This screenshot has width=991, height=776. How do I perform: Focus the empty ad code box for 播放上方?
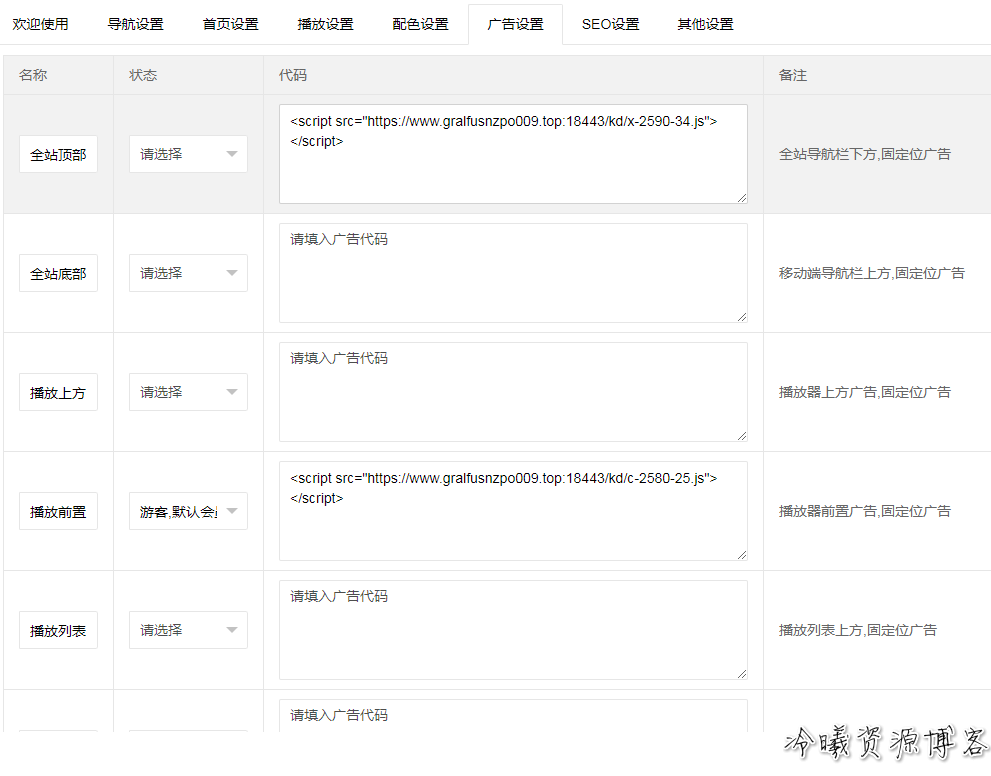coord(513,392)
